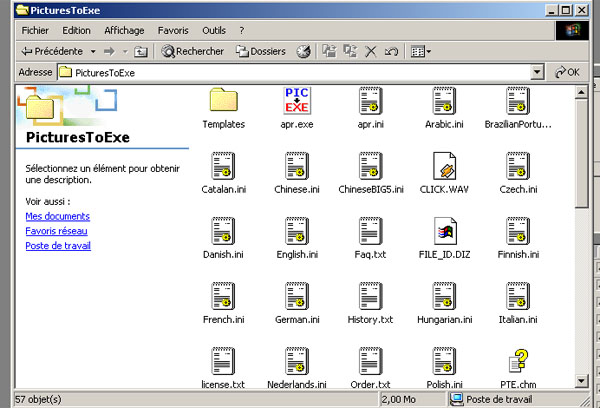Viewport: 600px width, 408px height.
Task: Click the Forward arrow toolbar button
Action: pos(109,51)
